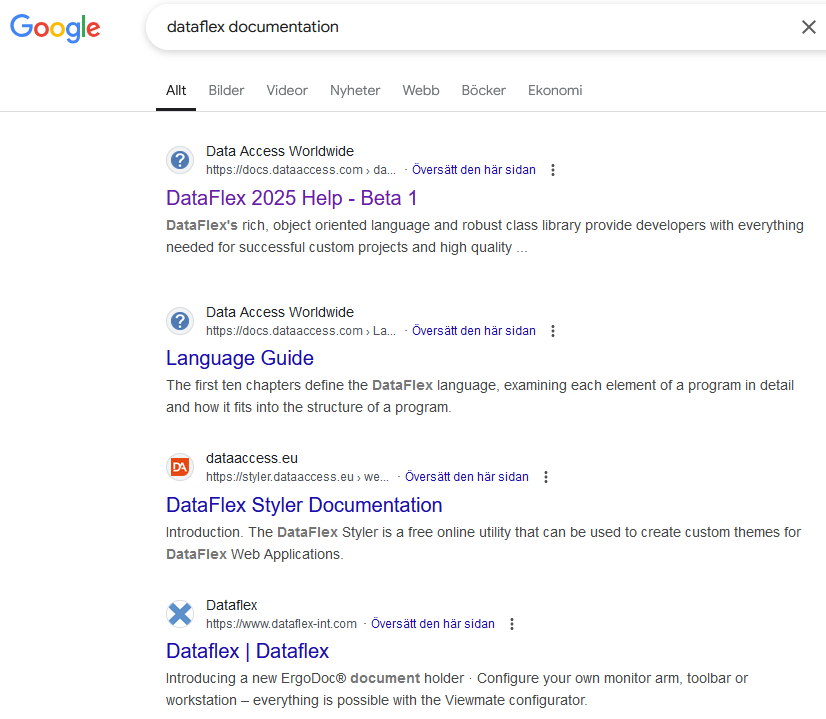The image size is (826, 719).
Task: Click the 'Dataflex' site name above dataflex-int.com
Action: [x=231, y=605]
